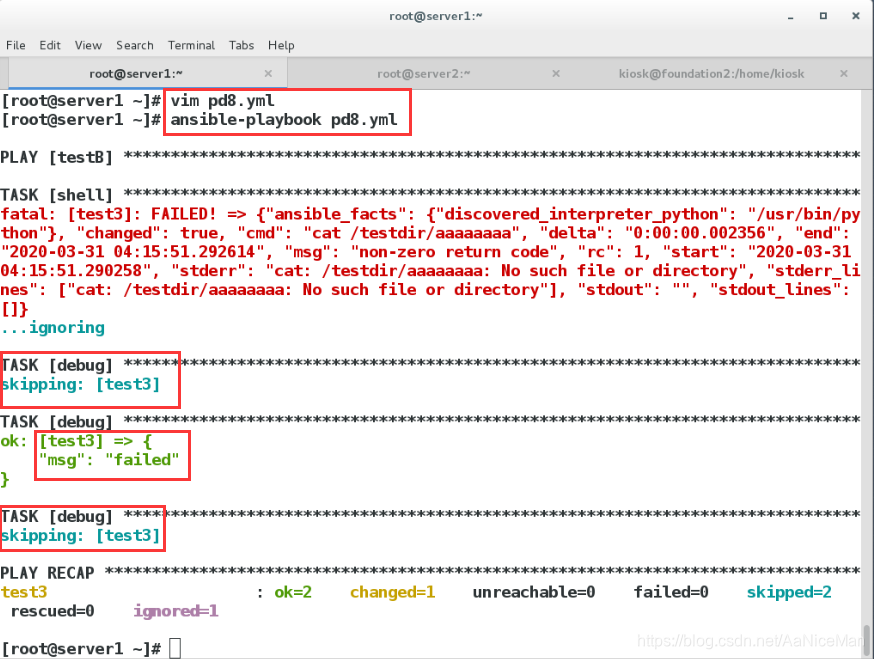This screenshot has height=659, width=874.
Task: Open the Edit menu
Action: click(x=50, y=45)
